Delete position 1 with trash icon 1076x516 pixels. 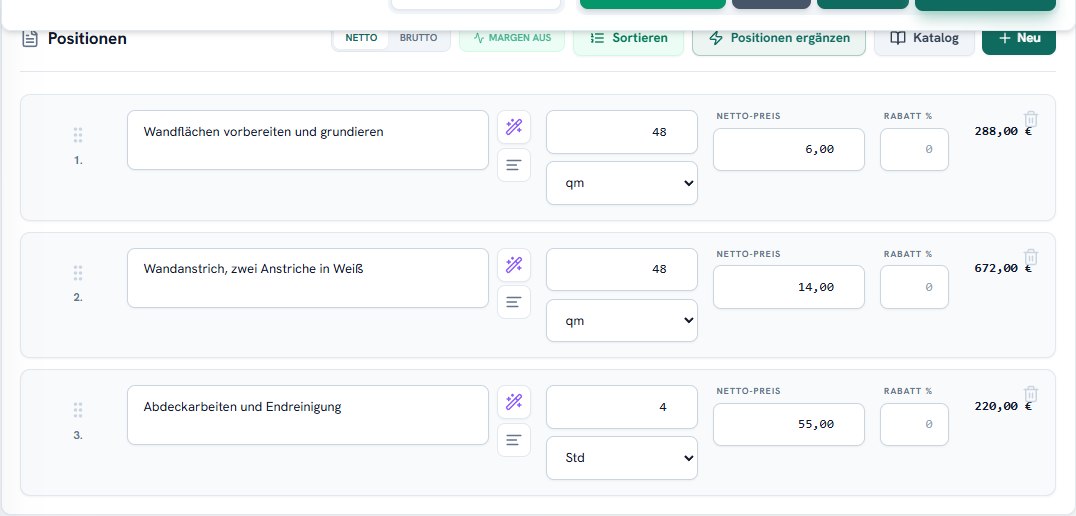(1031, 119)
